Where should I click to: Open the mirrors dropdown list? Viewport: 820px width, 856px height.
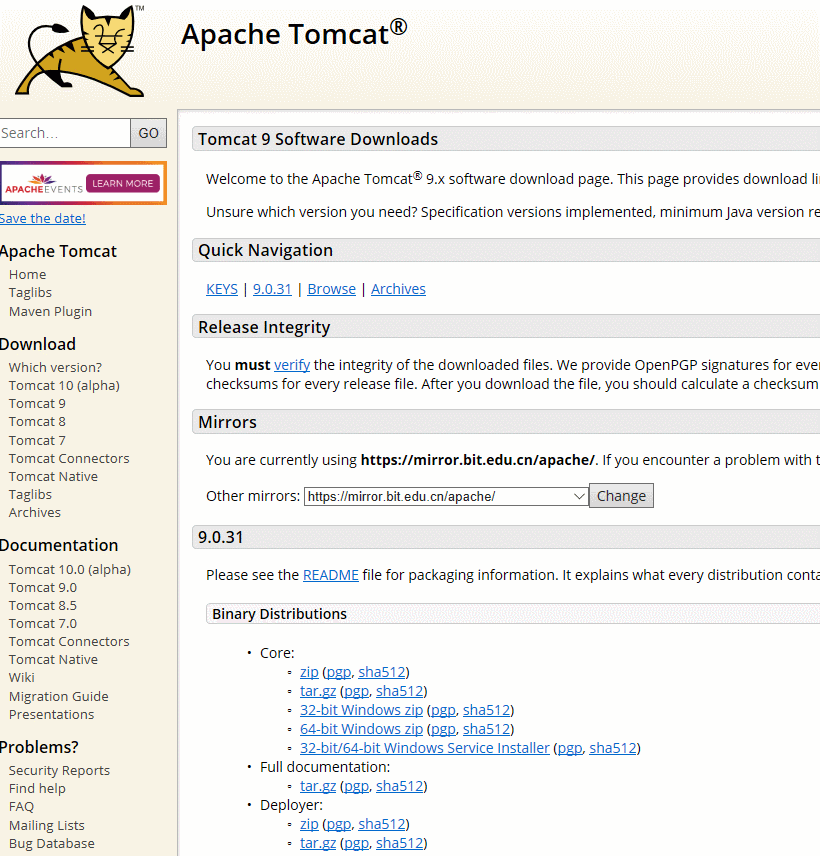(446, 496)
